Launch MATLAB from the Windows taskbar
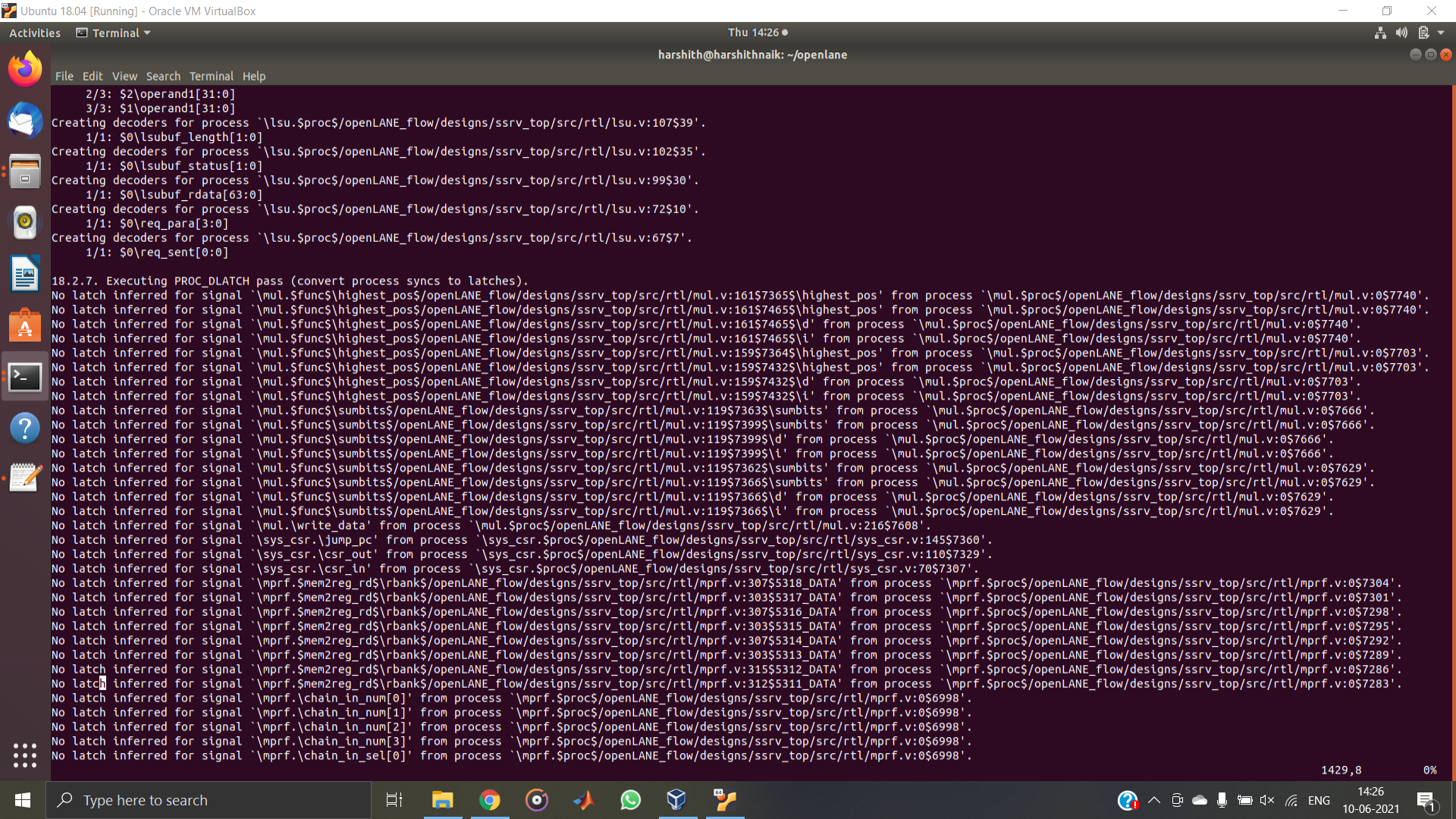Image resolution: width=1456 pixels, height=819 pixels. click(582, 800)
